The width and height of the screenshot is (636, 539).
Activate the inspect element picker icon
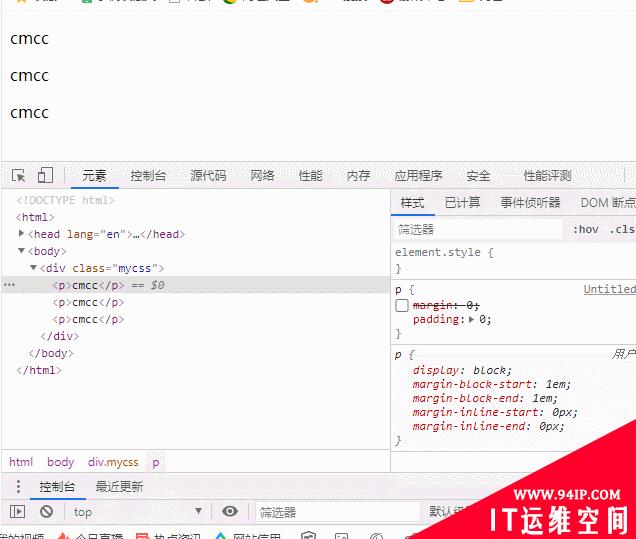click(x=19, y=176)
